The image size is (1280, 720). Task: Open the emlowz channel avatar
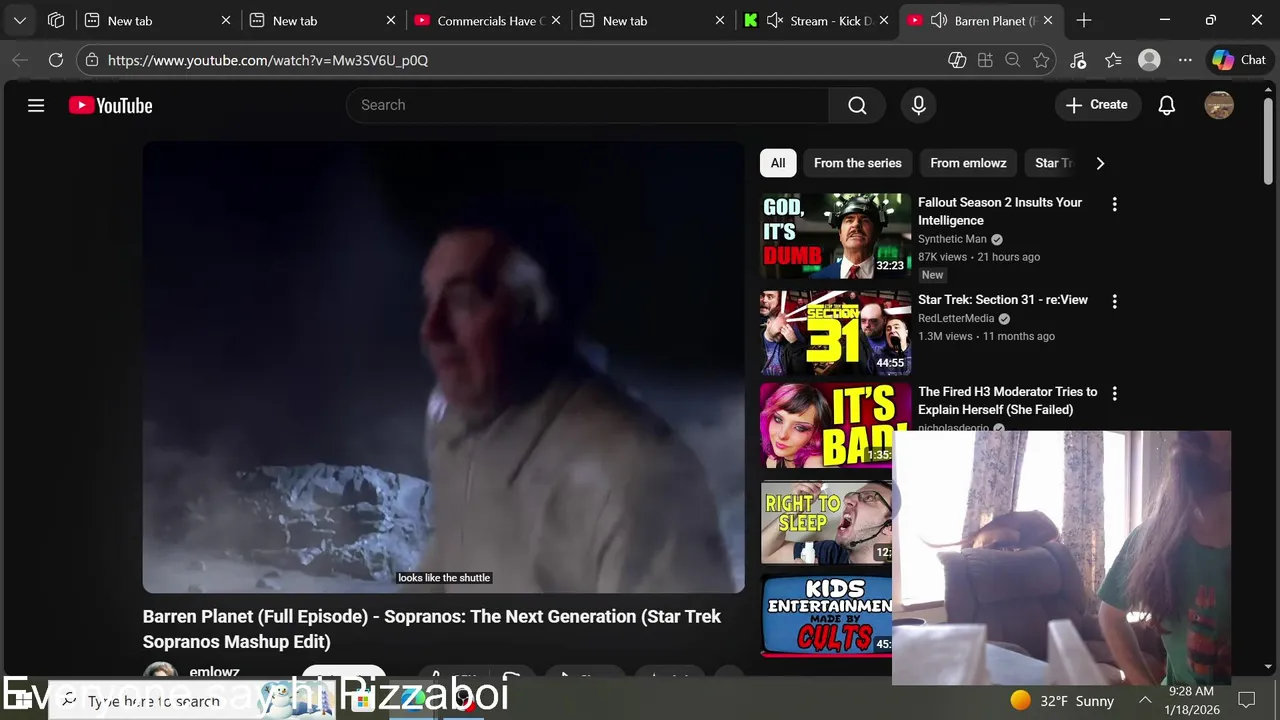pyautogui.click(x=160, y=672)
